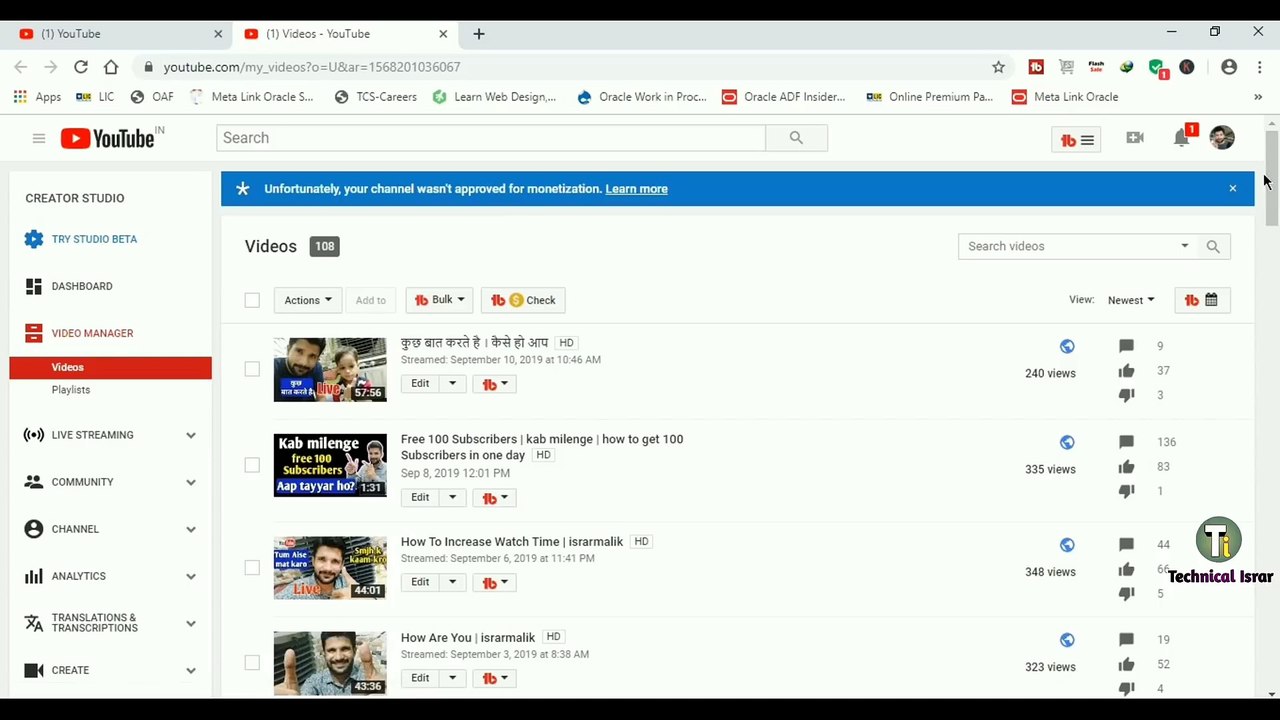This screenshot has height=720, width=1280.
Task: Click in the YouTube search field
Action: [x=491, y=138]
